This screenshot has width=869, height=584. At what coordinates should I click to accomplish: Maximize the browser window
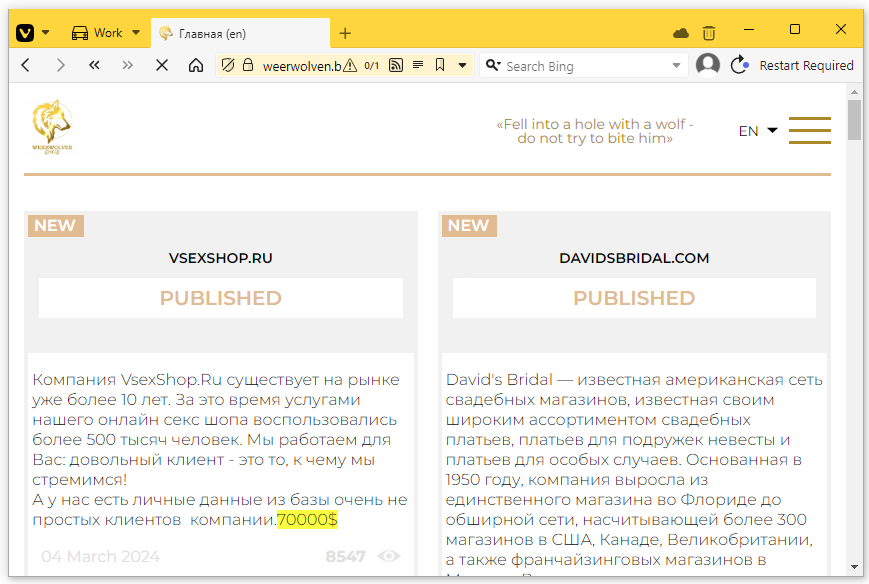(795, 29)
